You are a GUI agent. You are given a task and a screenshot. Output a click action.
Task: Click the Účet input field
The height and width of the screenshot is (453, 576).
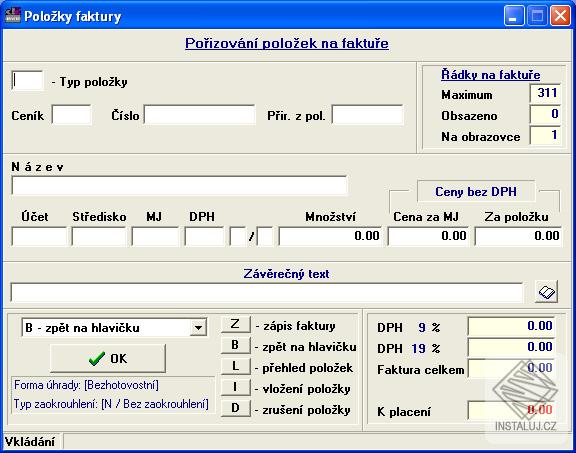39,236
